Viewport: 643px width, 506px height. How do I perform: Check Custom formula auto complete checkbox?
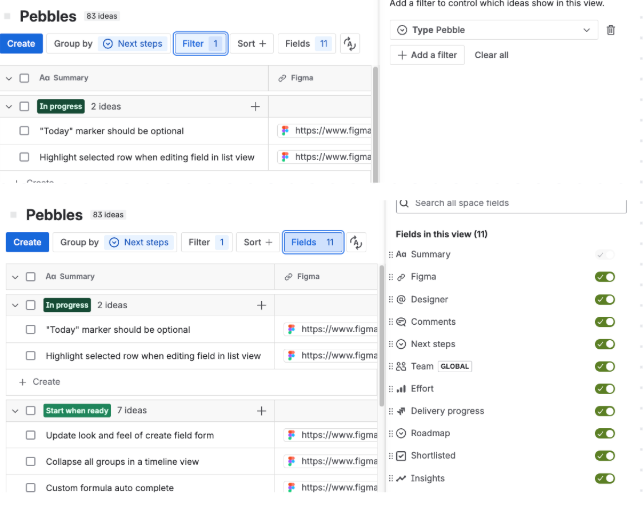(30, 488)
